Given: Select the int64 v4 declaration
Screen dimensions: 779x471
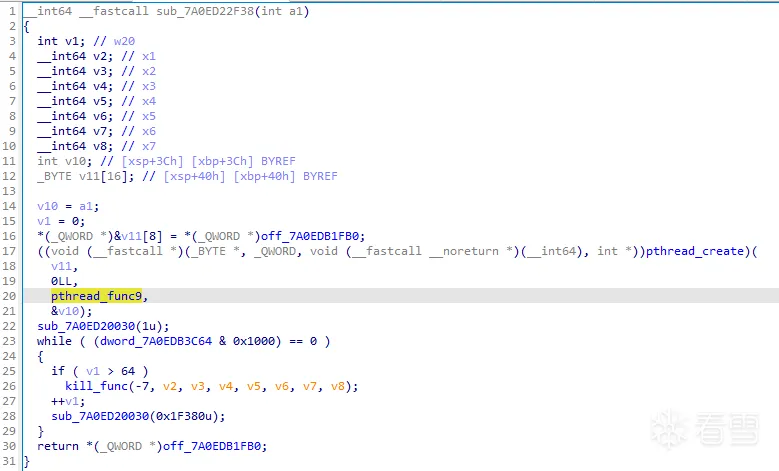Looking at the screenshot, I should pyautogui.click(x=75, y=86).
